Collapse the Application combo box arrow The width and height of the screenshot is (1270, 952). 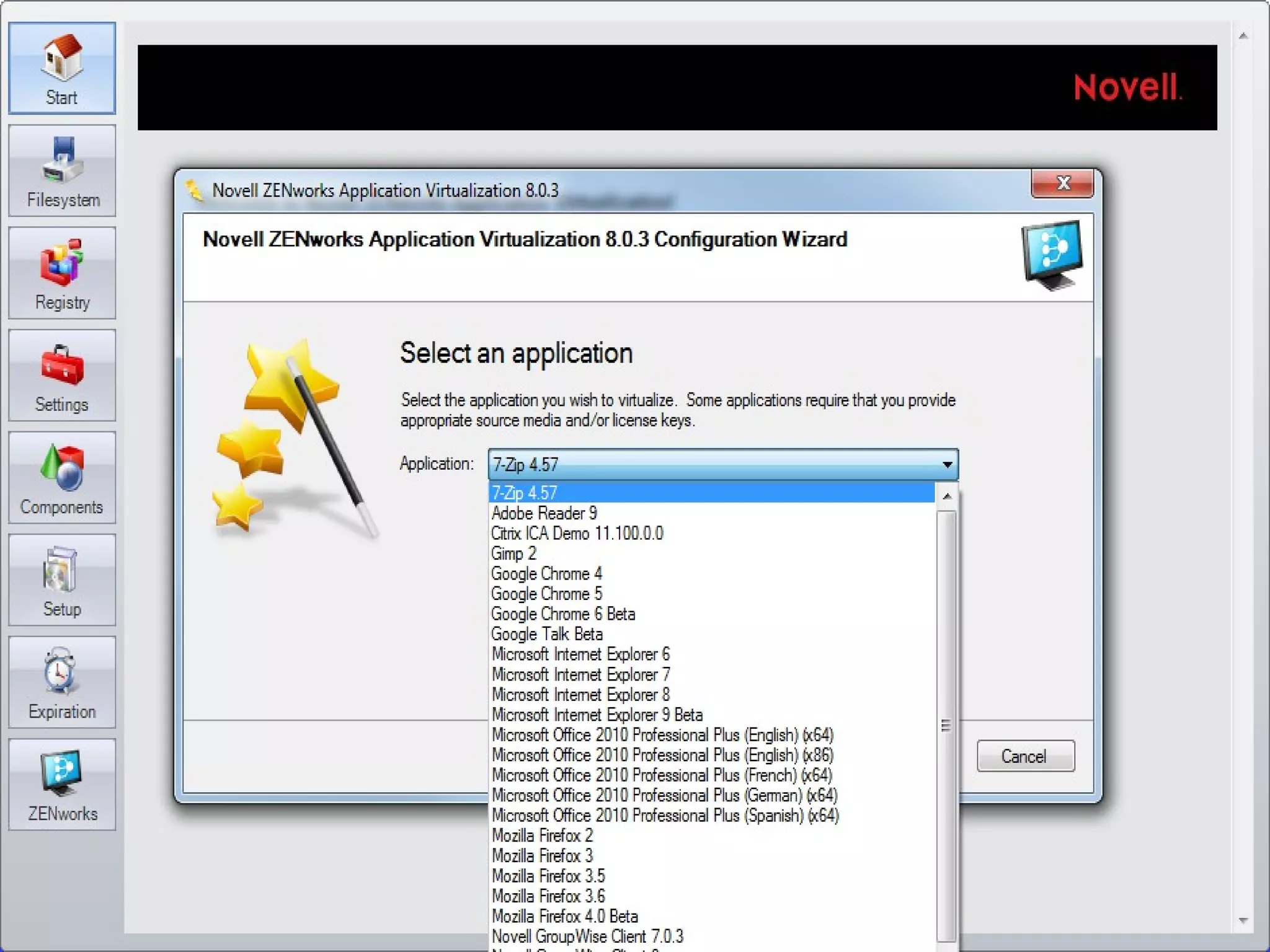pyautogui.click(x=947, y=464)
